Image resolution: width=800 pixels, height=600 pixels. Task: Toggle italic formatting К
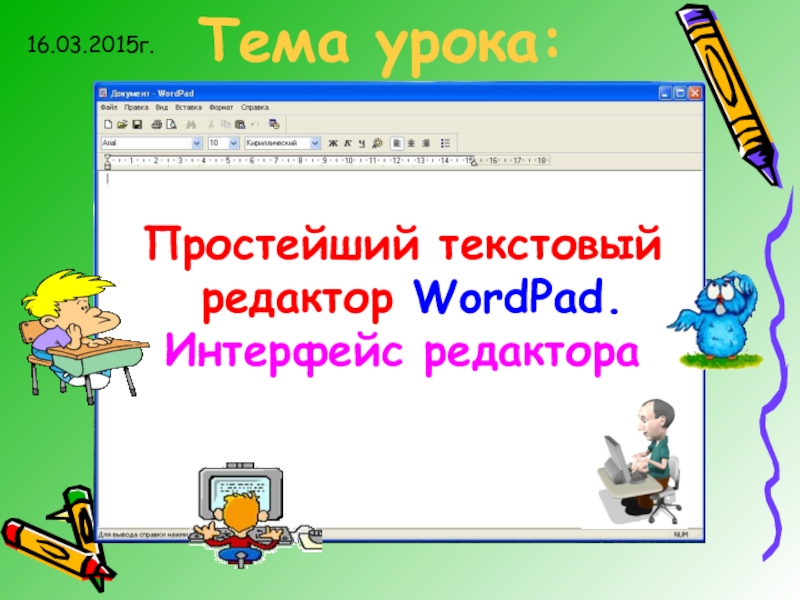347,143
